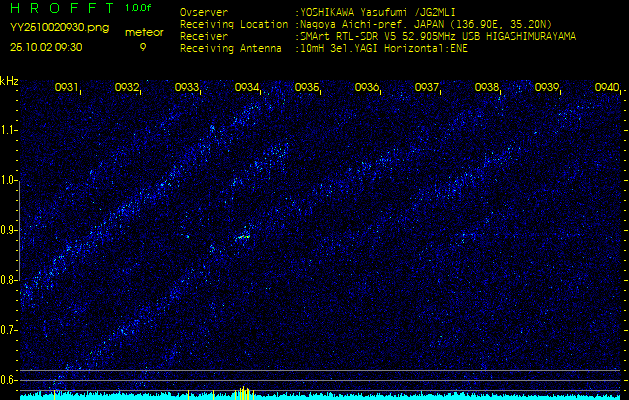Viewport: 629px width, 400px height.
Task: Click the 0.8 kHz axis label
Action: click(8, 280)
